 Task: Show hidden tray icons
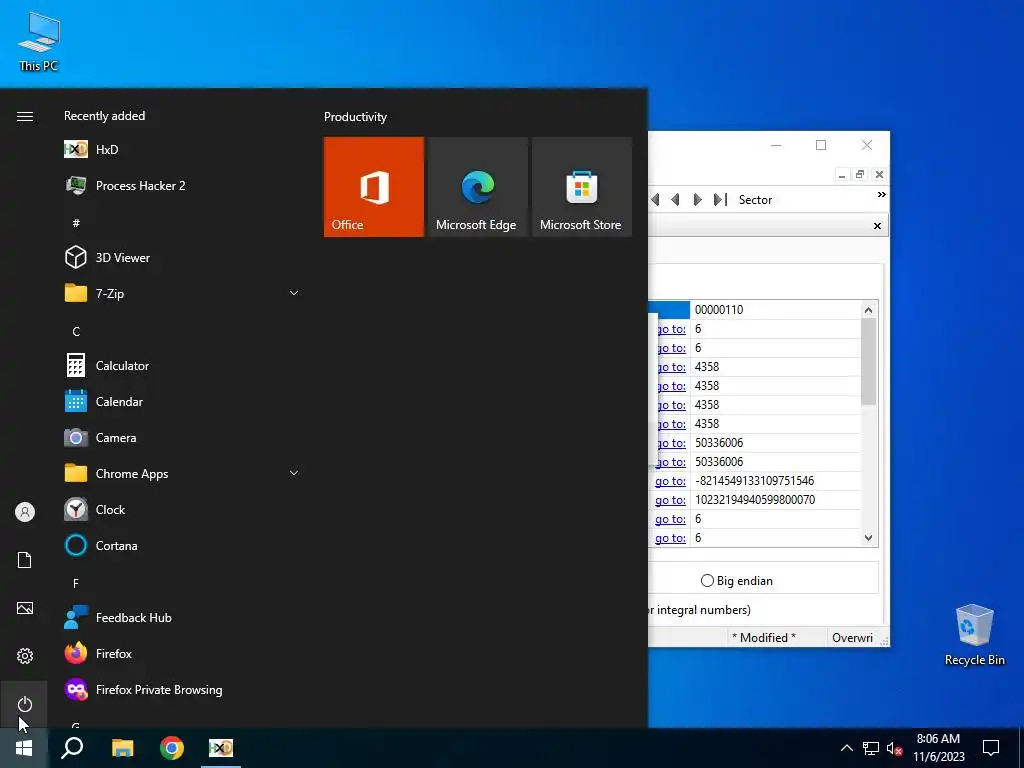pos(846,748)
